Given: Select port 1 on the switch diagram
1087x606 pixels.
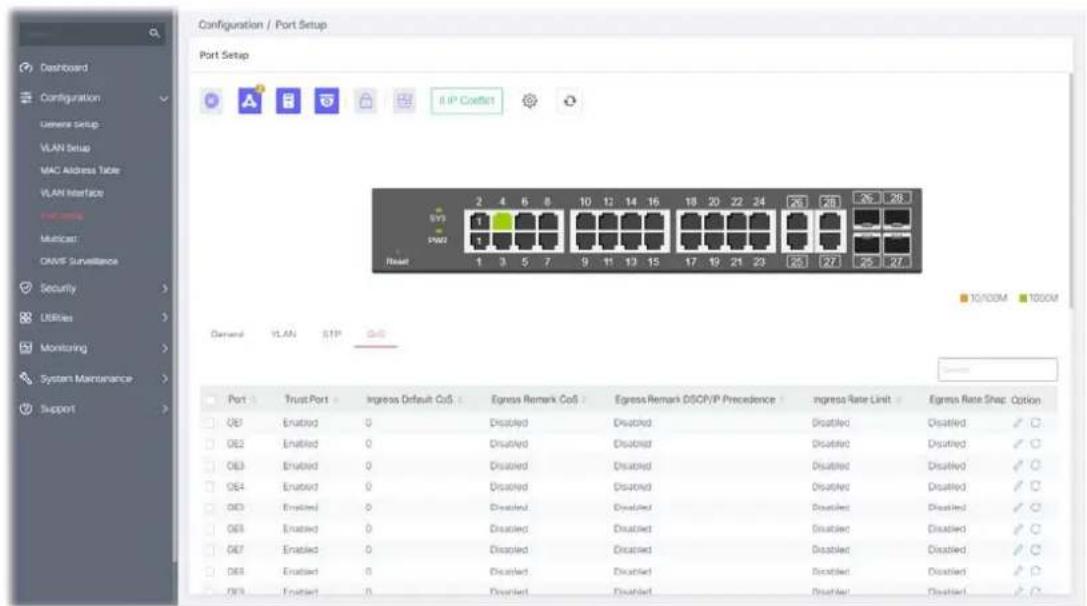Looking at the screenshot, I should coord(479,241).
